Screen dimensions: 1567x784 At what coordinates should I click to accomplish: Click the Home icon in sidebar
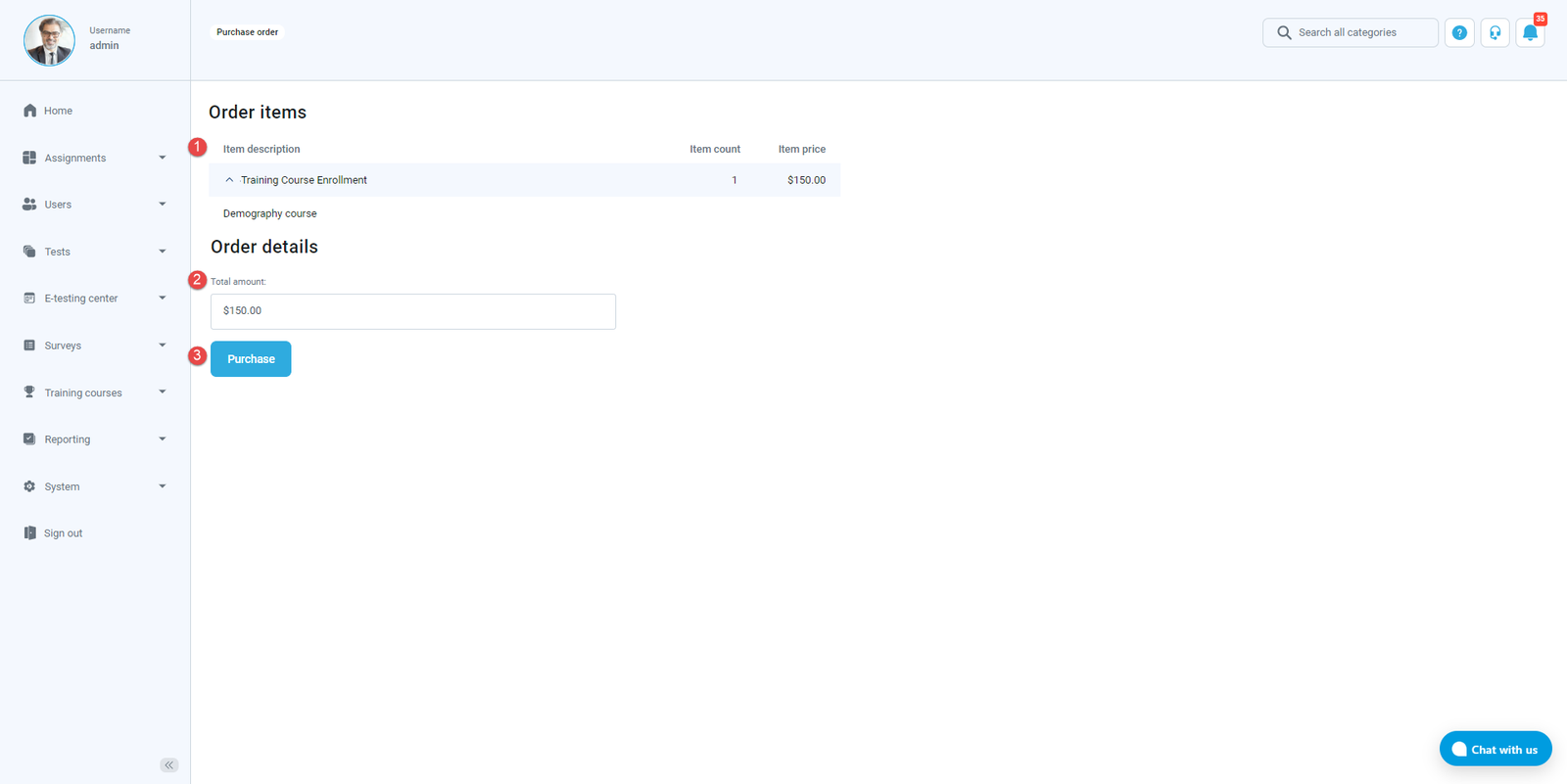(29, 111)
